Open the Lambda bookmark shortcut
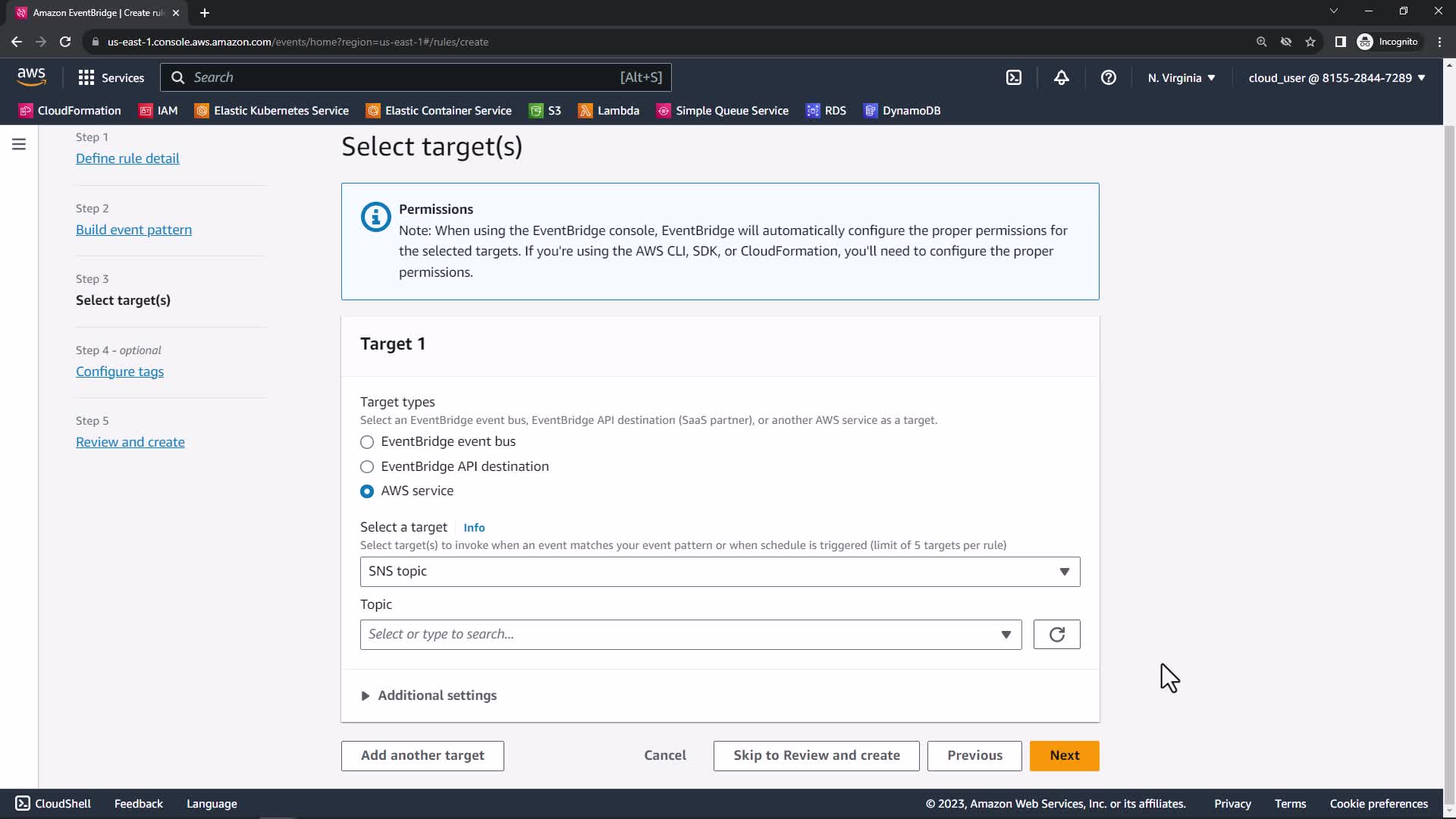 [609, 111]
